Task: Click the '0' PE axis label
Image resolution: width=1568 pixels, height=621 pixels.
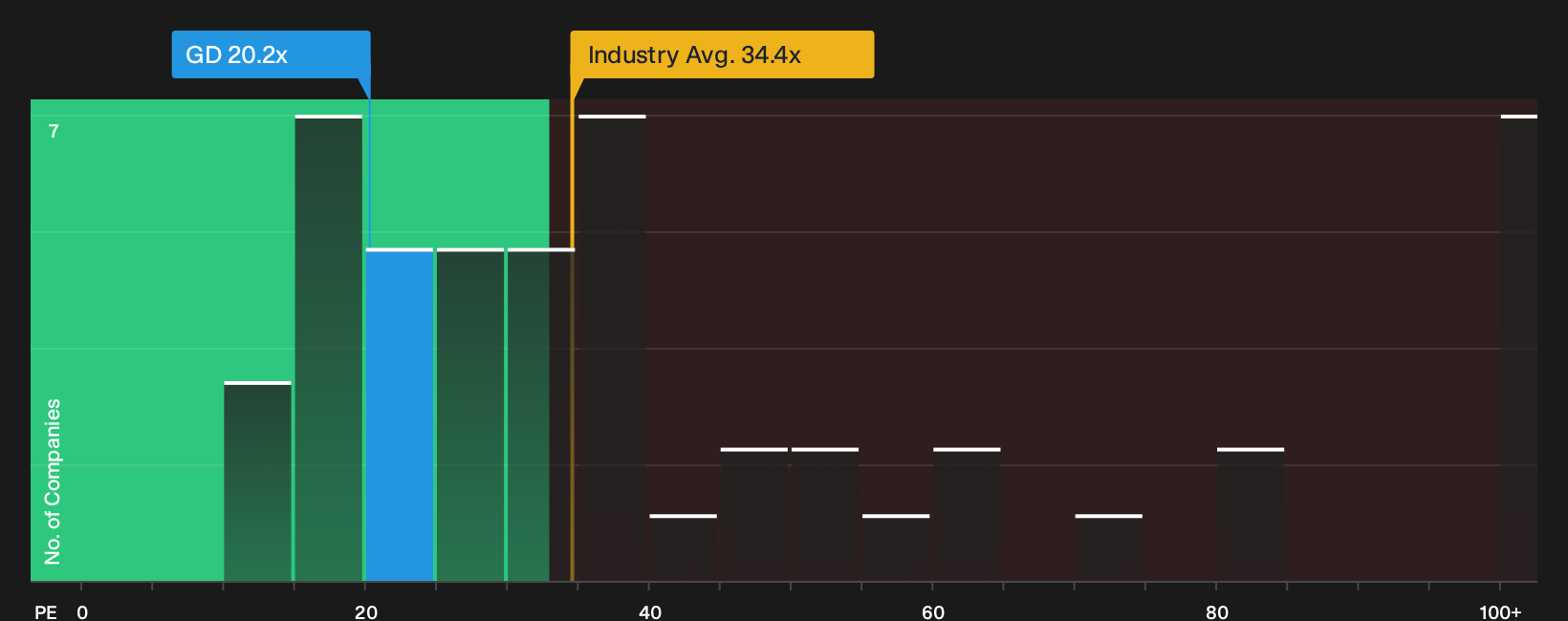Action: point(82,611)
